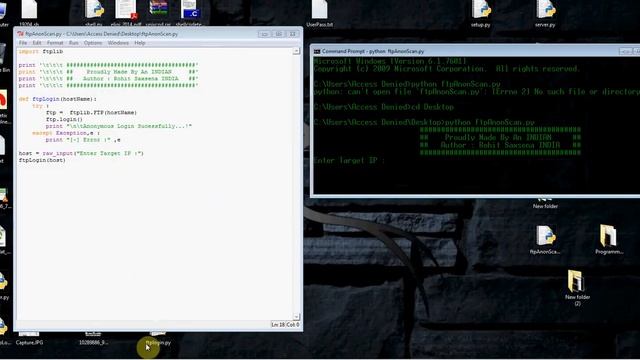Select the server.py desktop icon
The image size is (640, 360).
(x=545, y=13)
